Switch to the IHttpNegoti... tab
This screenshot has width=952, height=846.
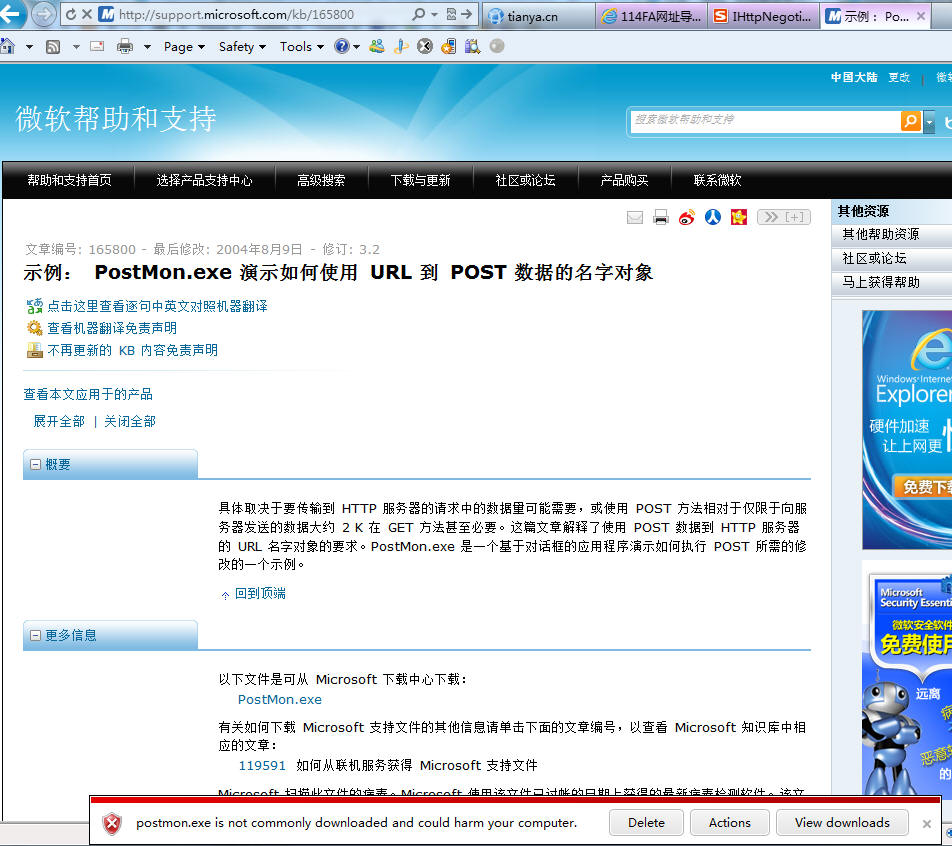point(763,16)
